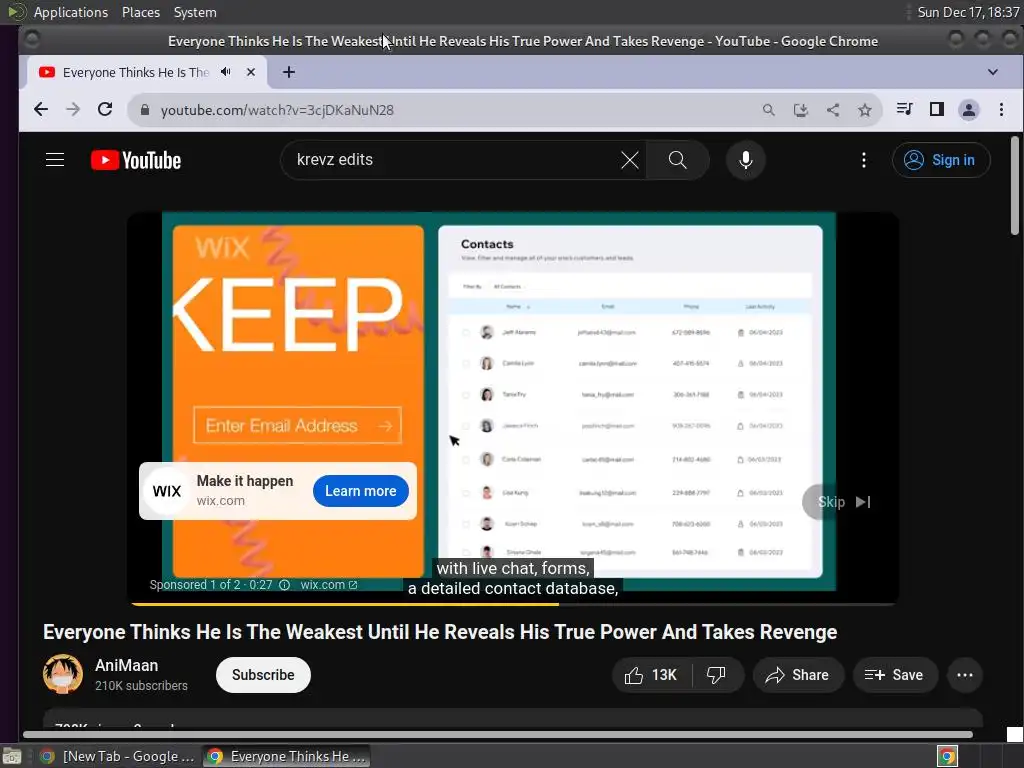
Task: Click the page vertical scrollbar
Action: tap(1014, 185)
